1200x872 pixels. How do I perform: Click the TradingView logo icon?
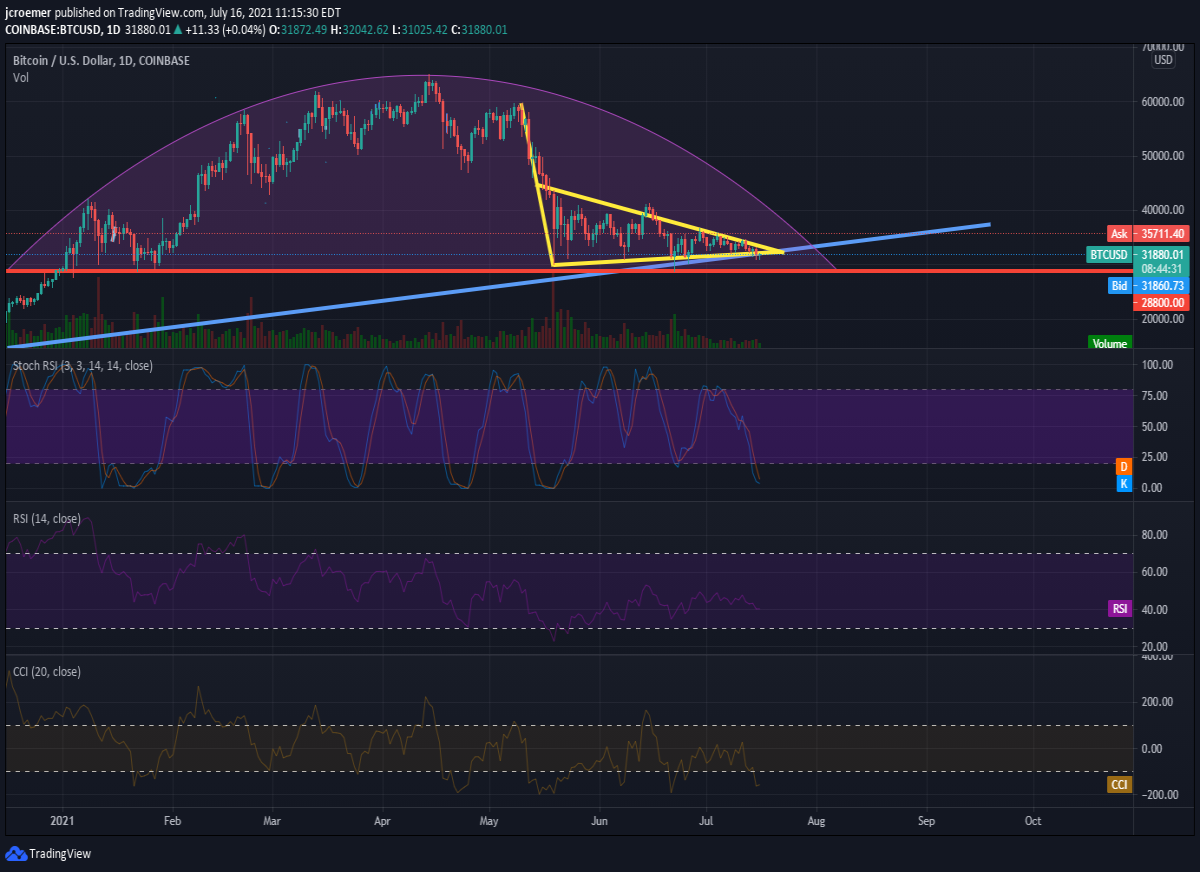[15, 853]
